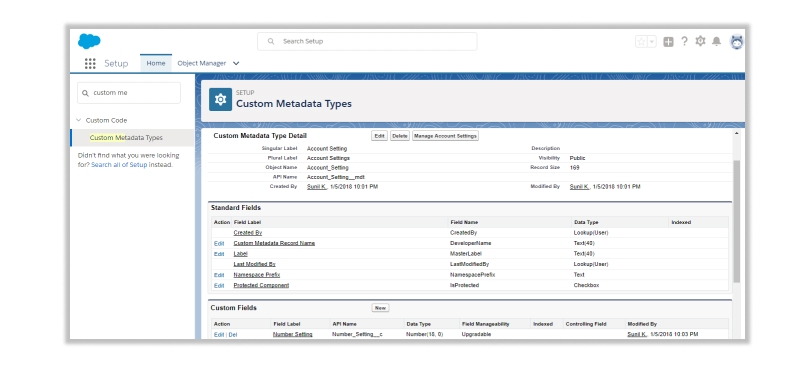Viewport: 800px width, 369px height.
Task: Open the help question mark icon
Action: click(684, 41)
